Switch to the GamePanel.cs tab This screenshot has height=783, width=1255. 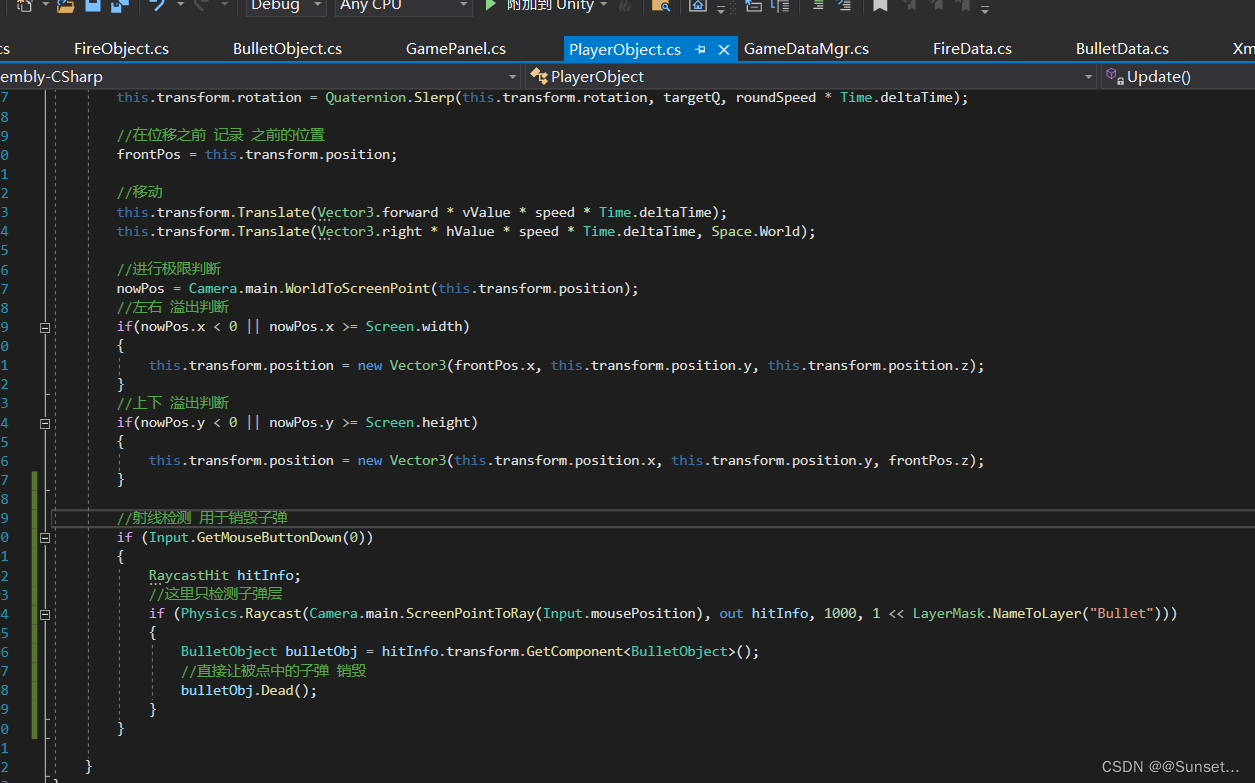(456, 48)
